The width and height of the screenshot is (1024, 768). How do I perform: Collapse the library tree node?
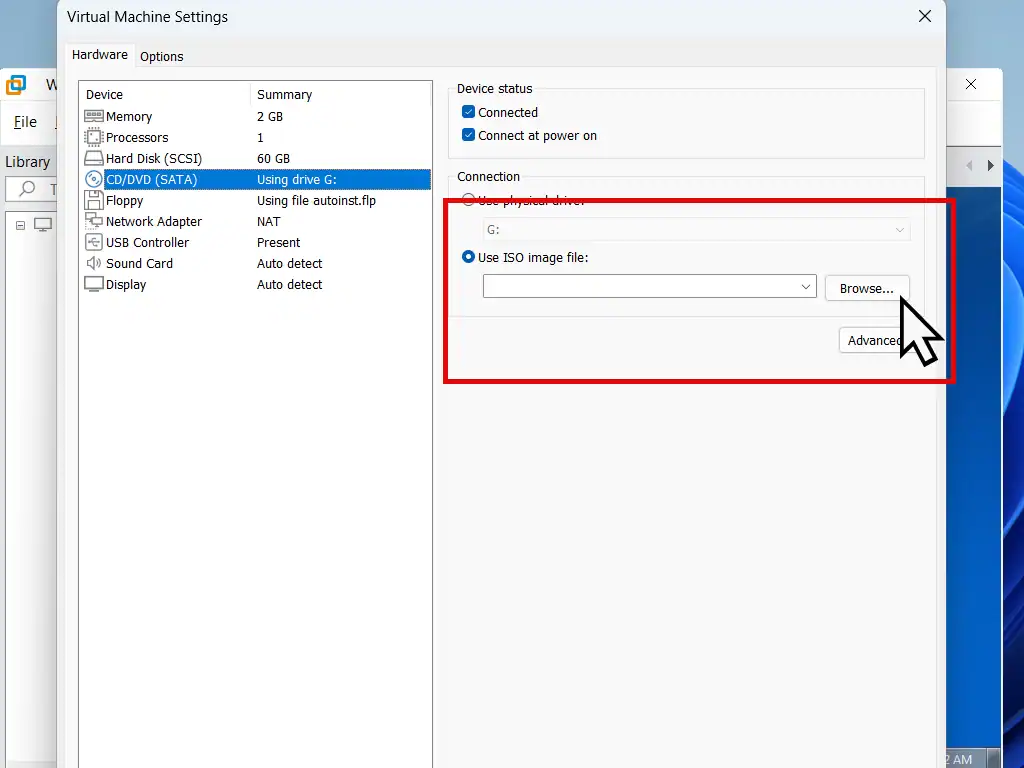point(20,225)
